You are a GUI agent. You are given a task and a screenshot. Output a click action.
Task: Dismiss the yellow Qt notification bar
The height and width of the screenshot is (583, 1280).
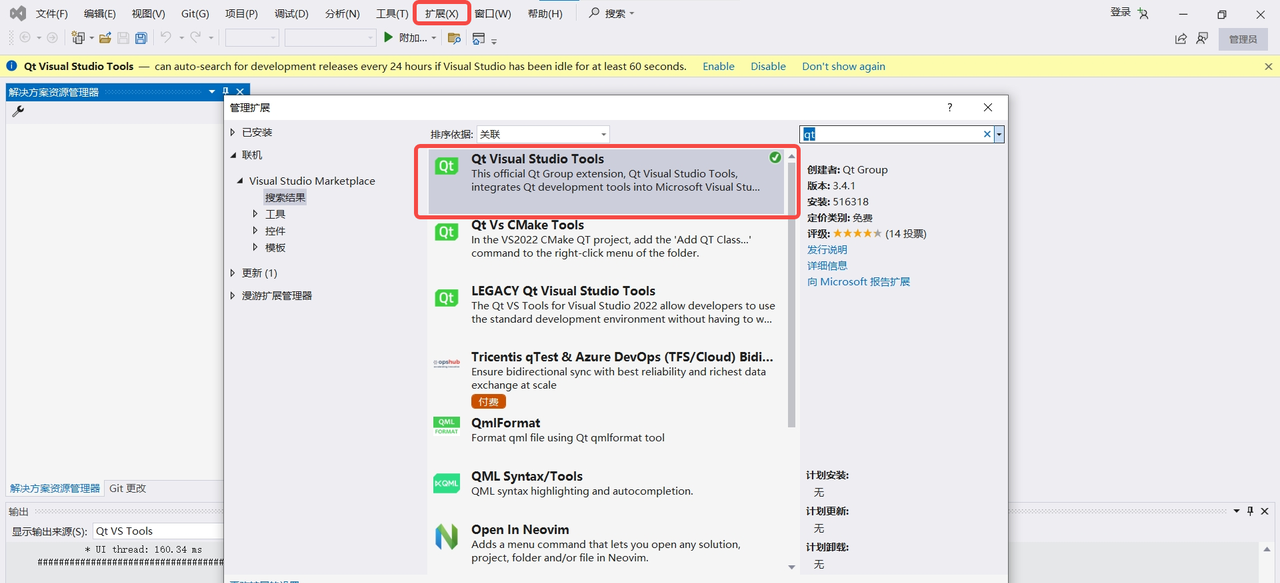click(x=1269, y=66)
